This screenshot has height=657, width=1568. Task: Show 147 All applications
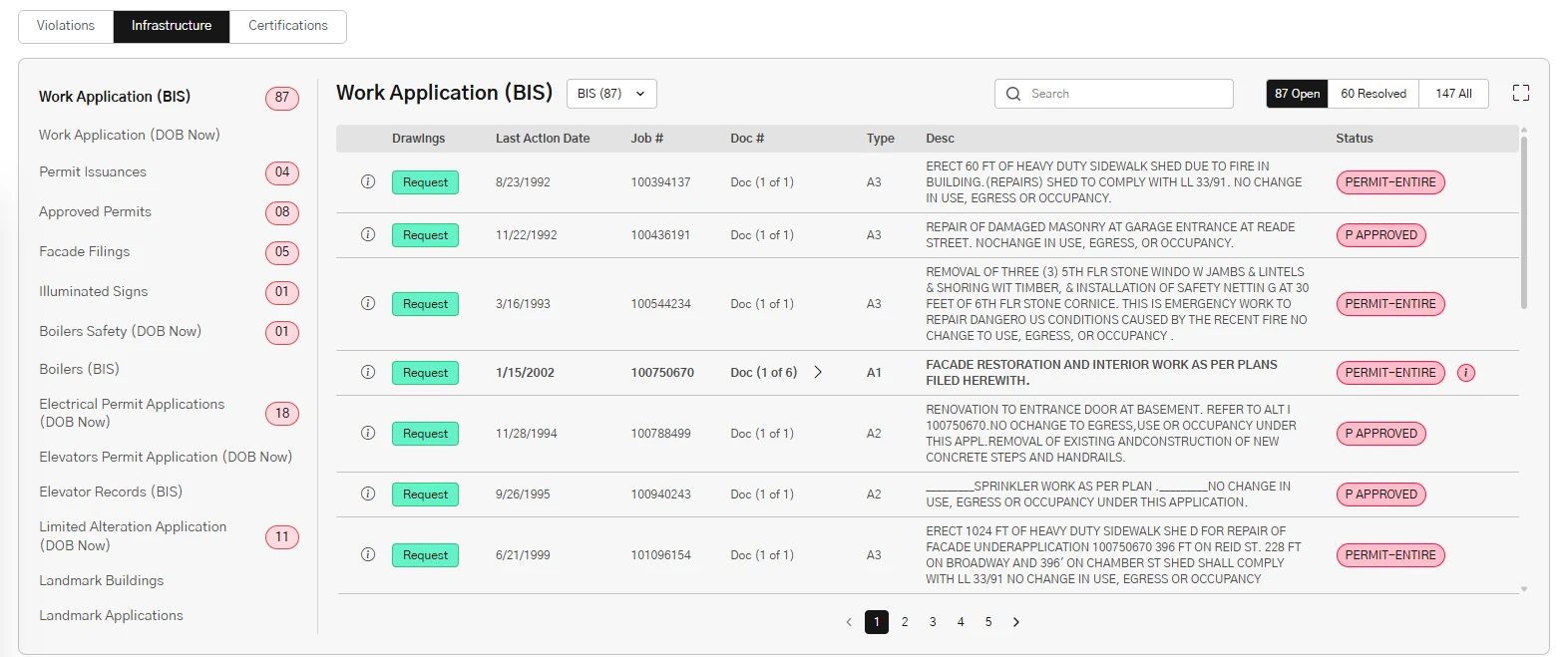pos(1453,94)
